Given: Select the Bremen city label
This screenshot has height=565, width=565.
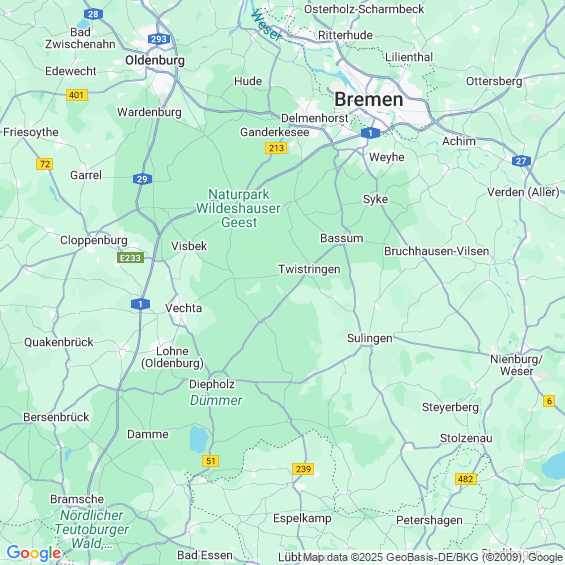Looking at the screenshot, I should [x=369, y=99].
